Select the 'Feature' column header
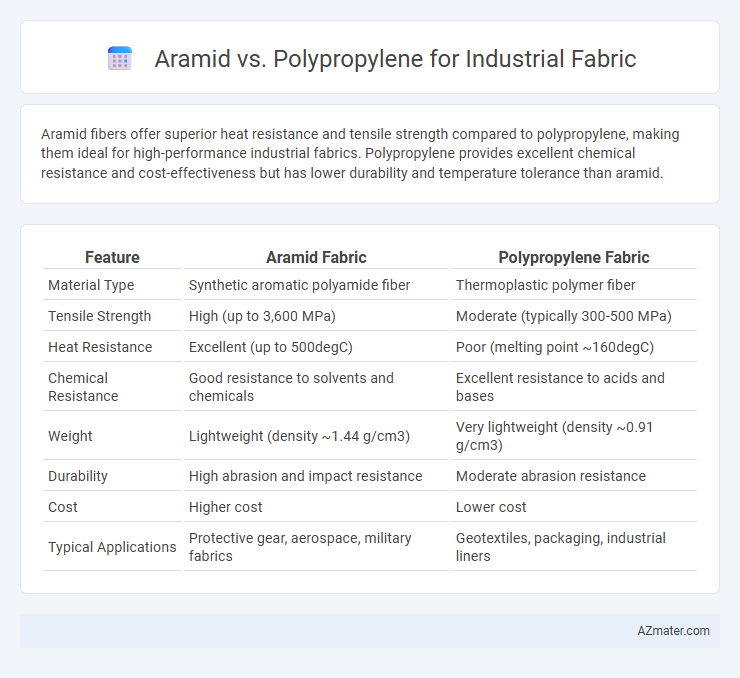 (x=112, y=257)
